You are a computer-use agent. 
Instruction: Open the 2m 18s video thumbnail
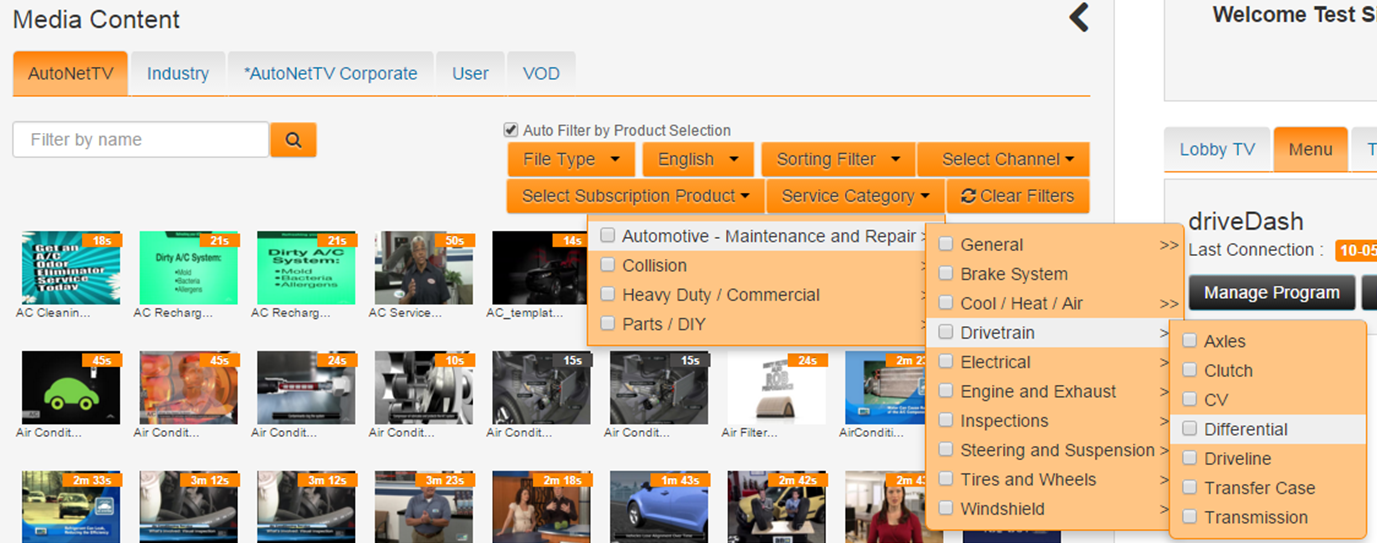pos(541,507)
